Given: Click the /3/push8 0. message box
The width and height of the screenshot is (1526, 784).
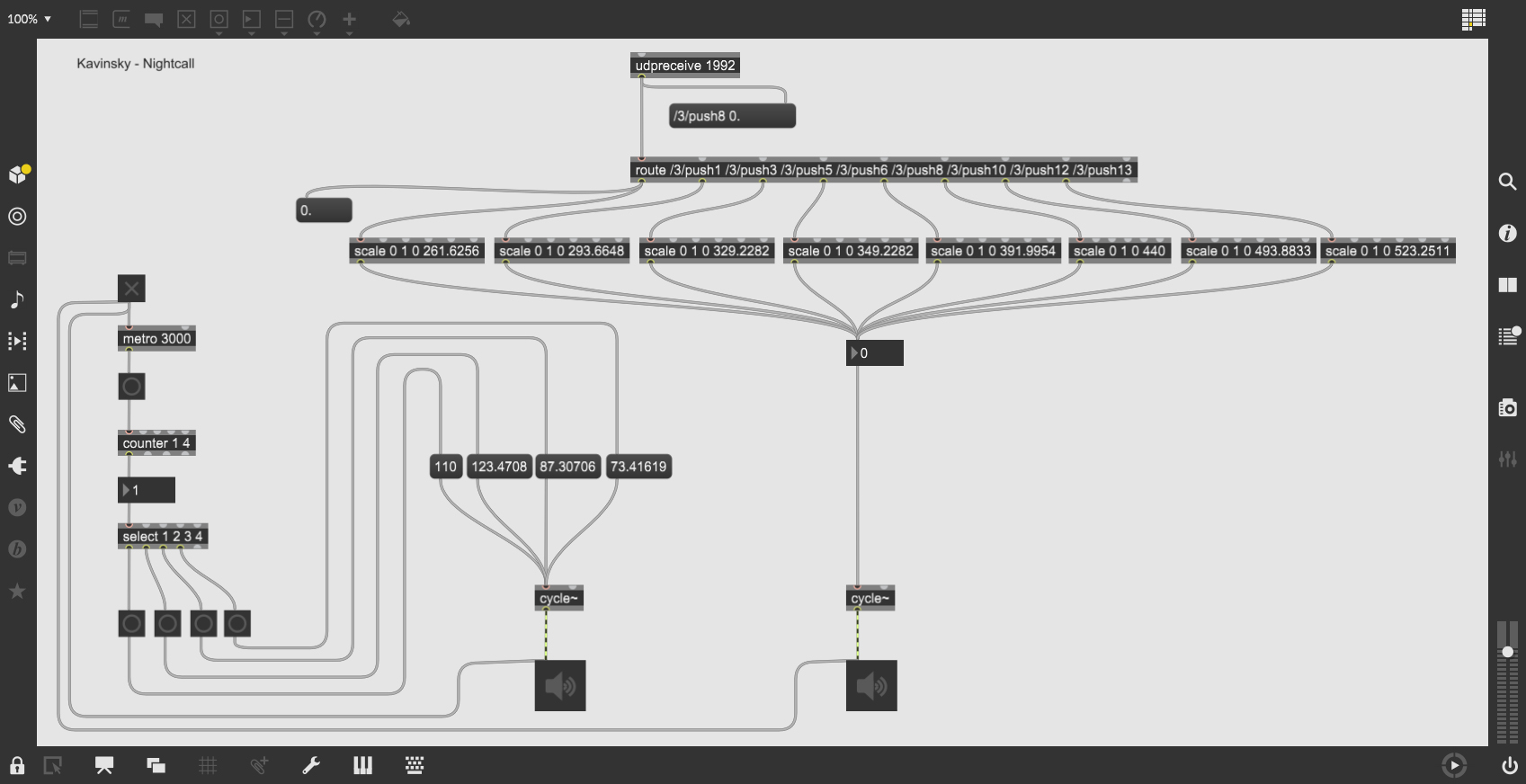Looking at the screenshot, I should tap(732, 116).
